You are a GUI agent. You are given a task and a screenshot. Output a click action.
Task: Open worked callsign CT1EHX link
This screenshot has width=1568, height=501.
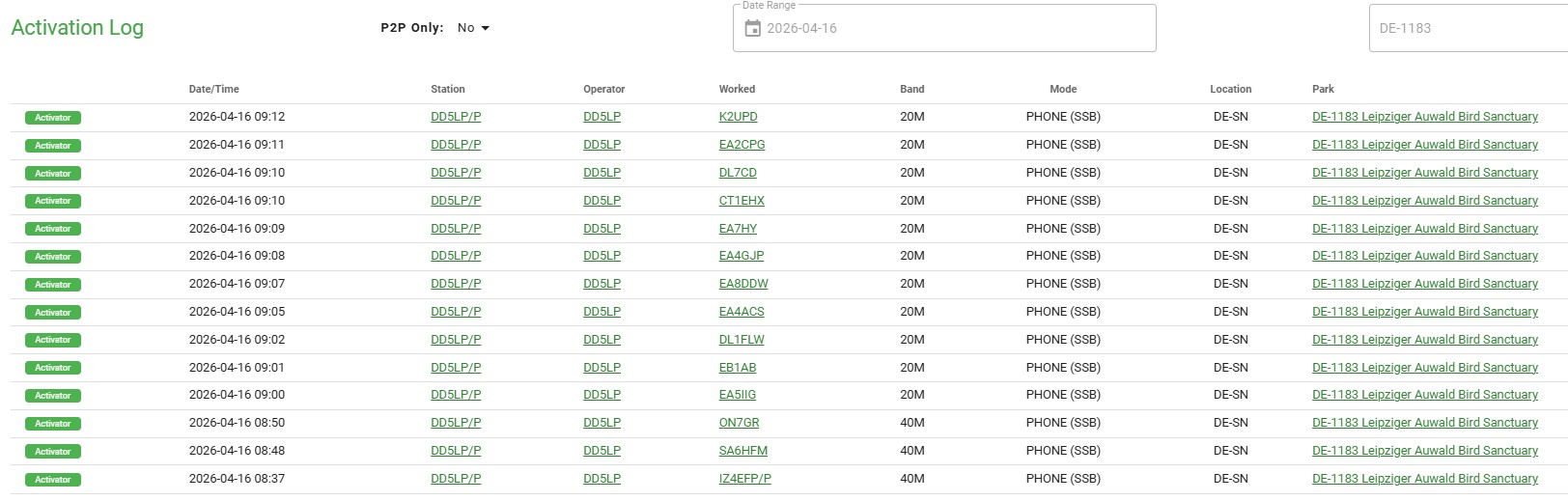point(742,201)
